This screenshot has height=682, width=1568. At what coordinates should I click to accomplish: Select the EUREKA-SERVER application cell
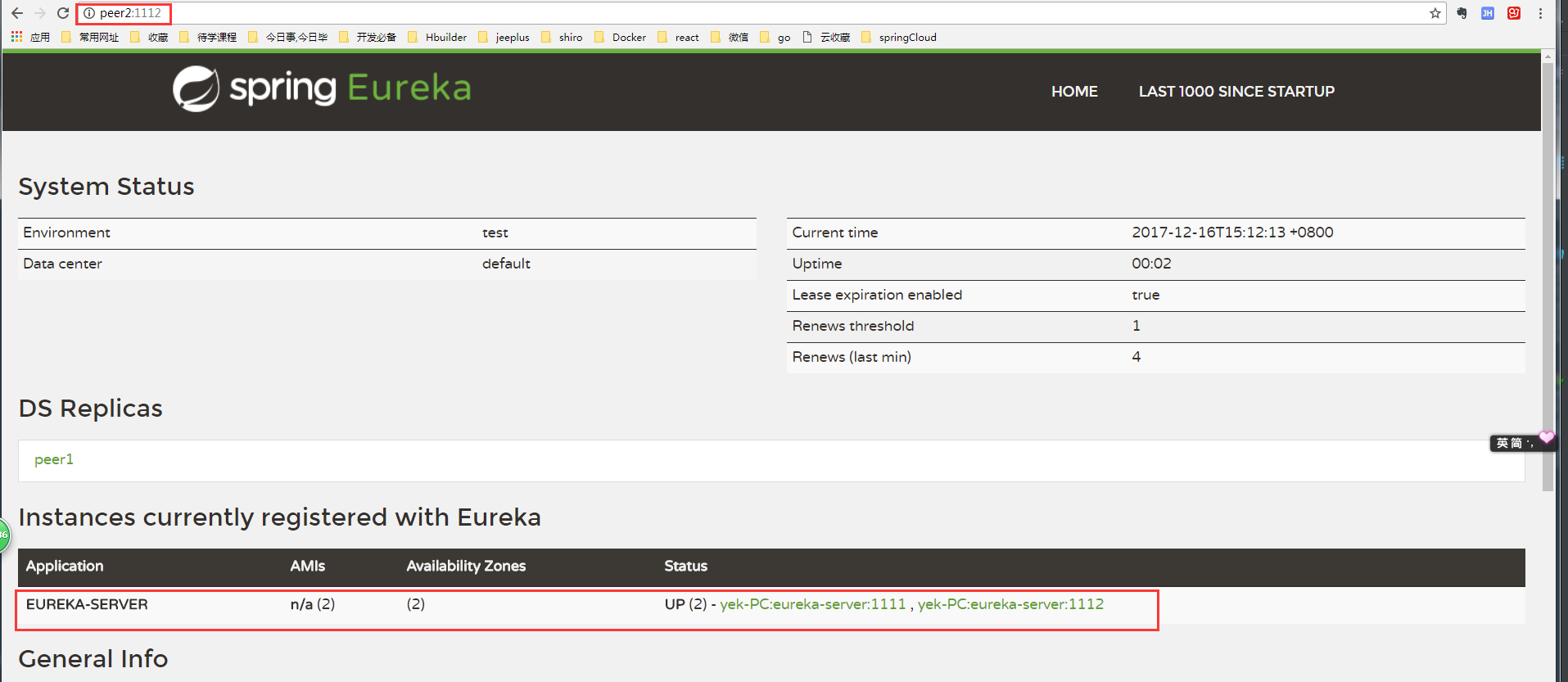pos(87,604)
